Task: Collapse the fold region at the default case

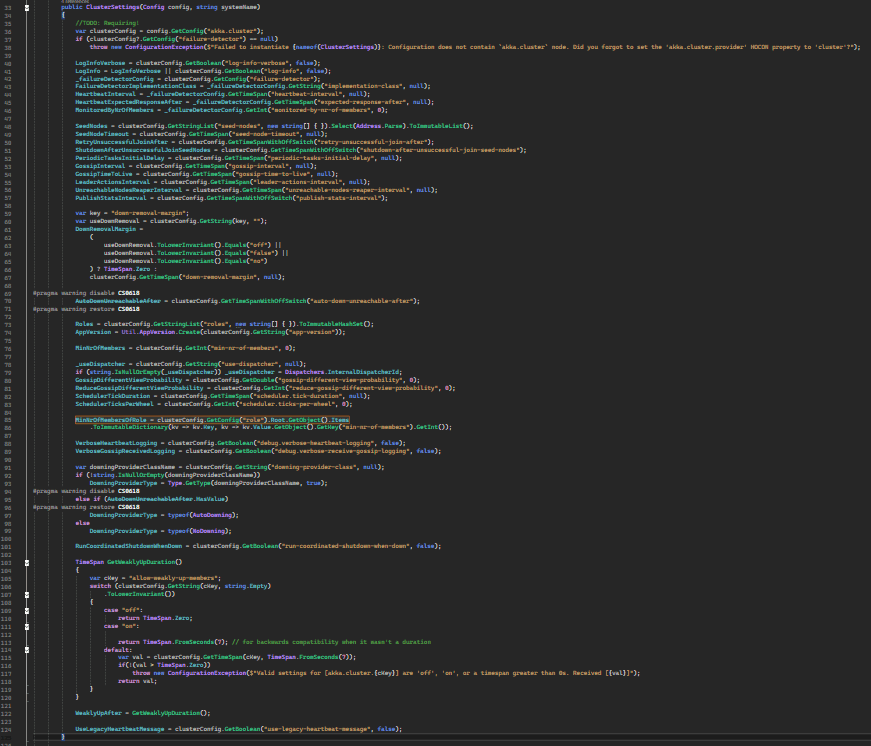Action: (x=26, y=650)
